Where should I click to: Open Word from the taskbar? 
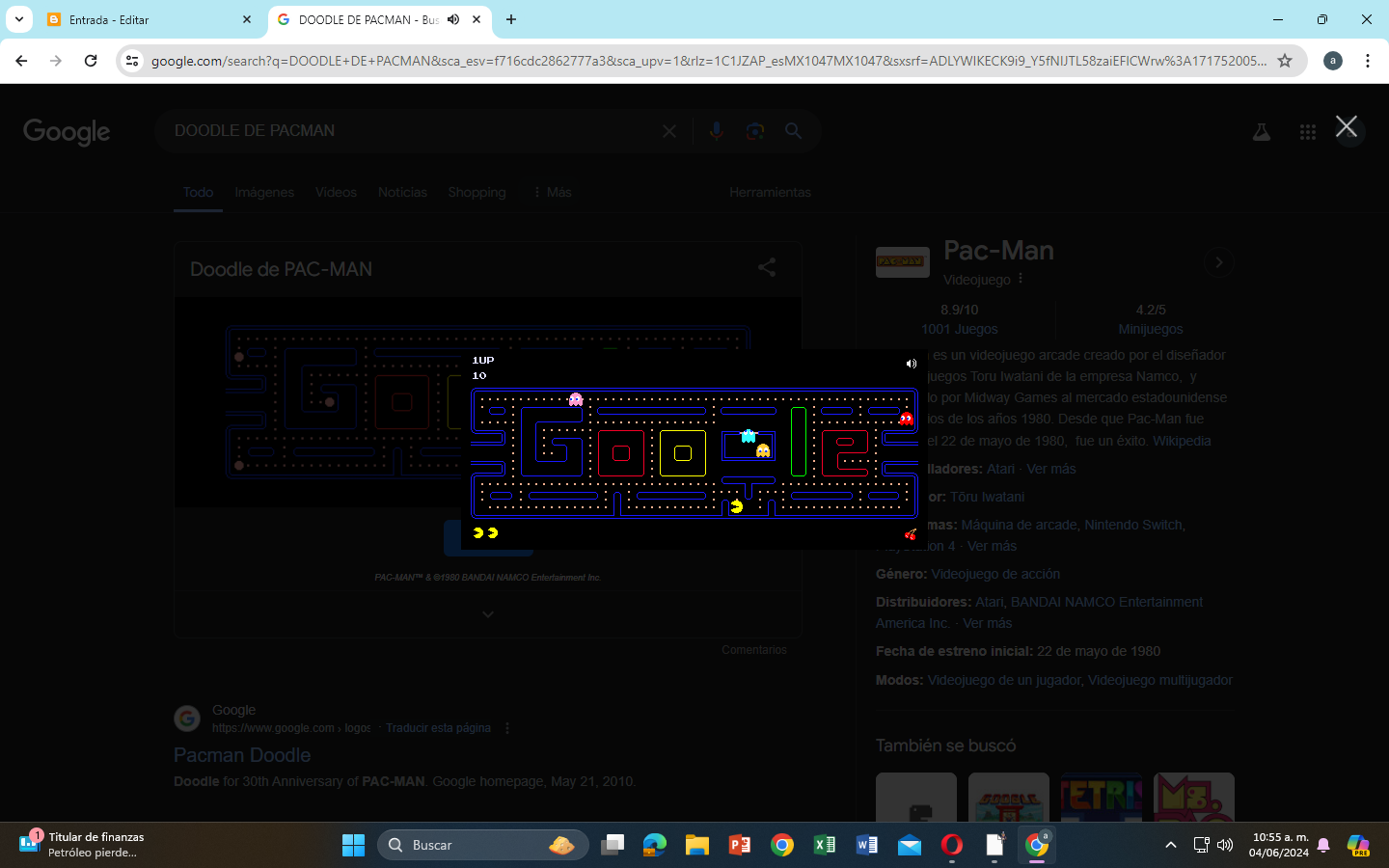pos(867,845)
